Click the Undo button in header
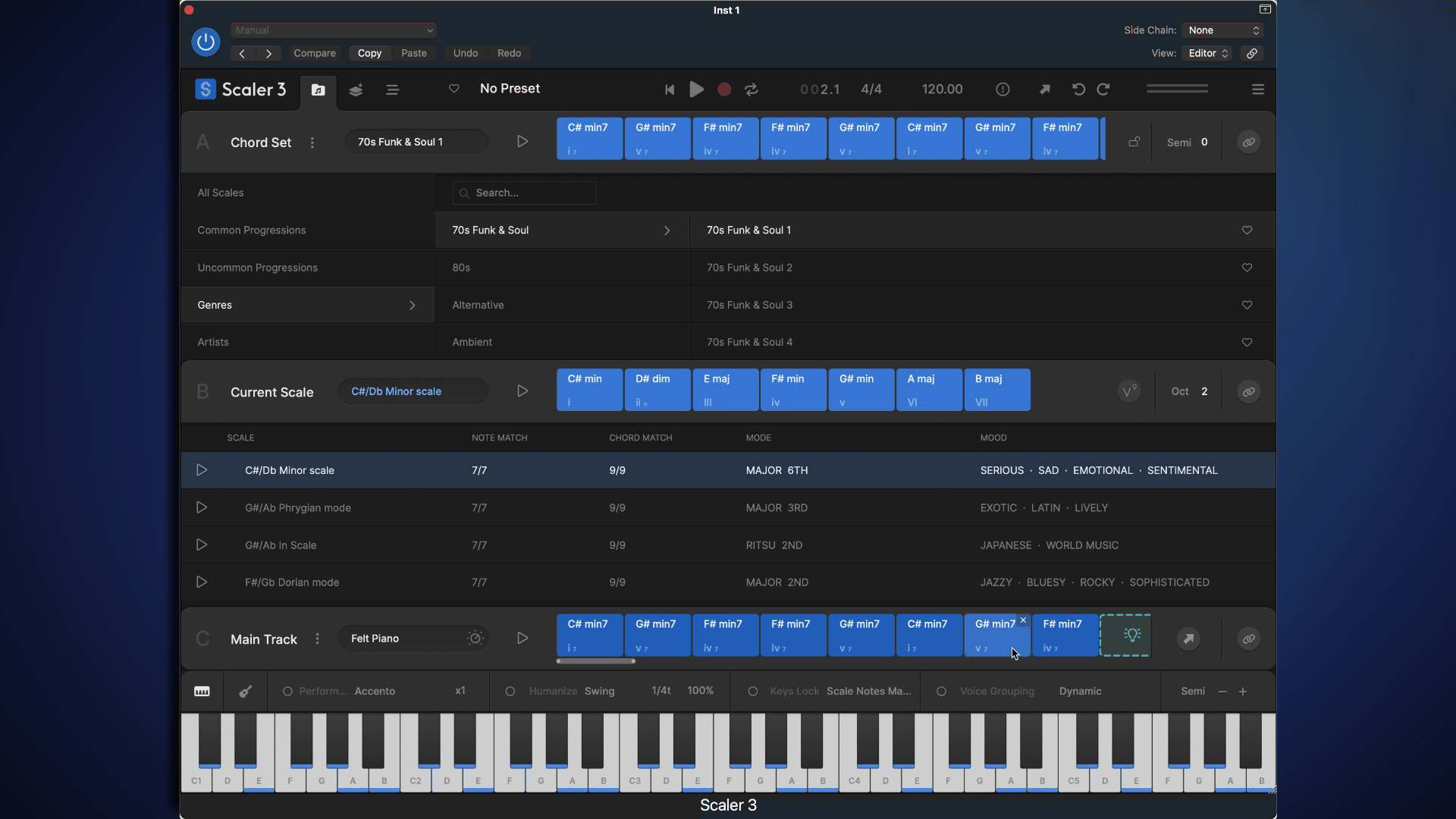 point(466,53)
